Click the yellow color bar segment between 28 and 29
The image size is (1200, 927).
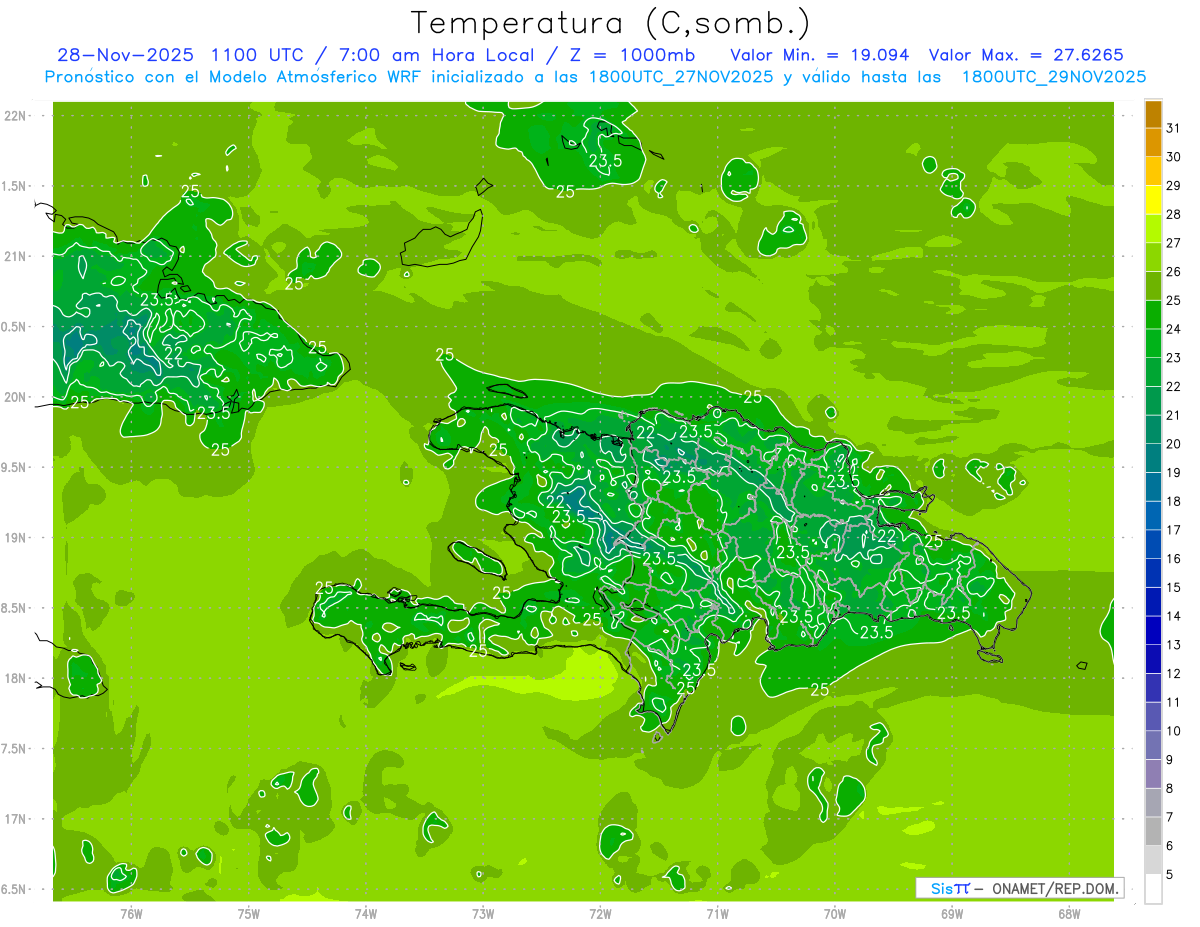[x=1153, y=200]
